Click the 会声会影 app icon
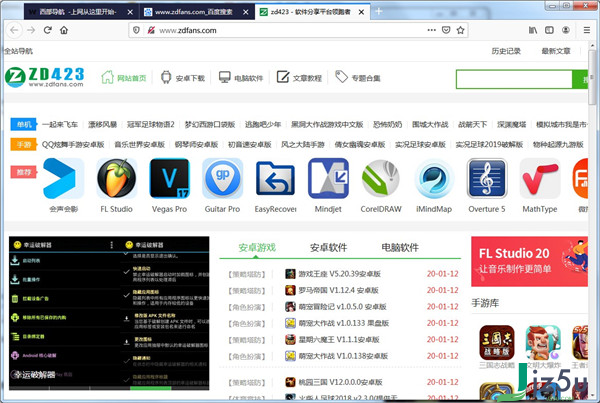Image resolution: width=600 pixels, height=403 pixels. click(x=64, y=178)
